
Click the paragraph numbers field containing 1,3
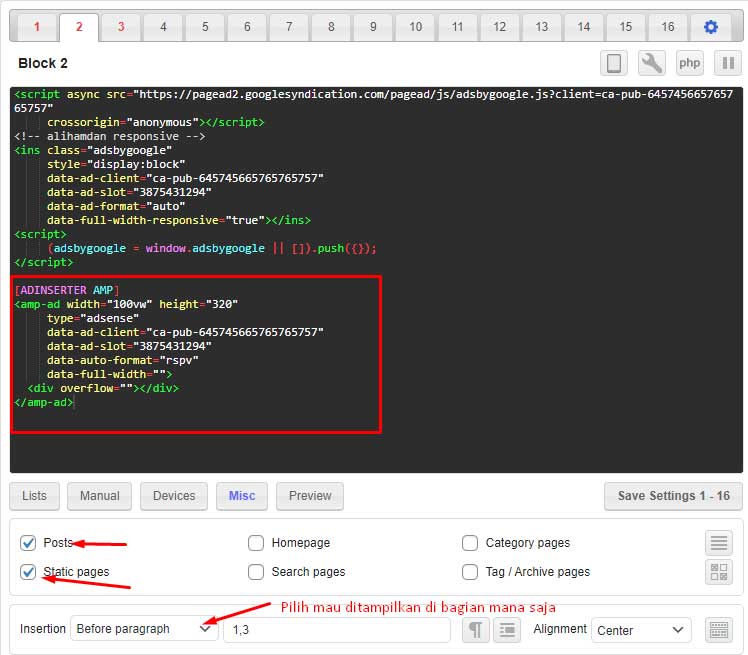pyautogui.click(x=337, y=630)
